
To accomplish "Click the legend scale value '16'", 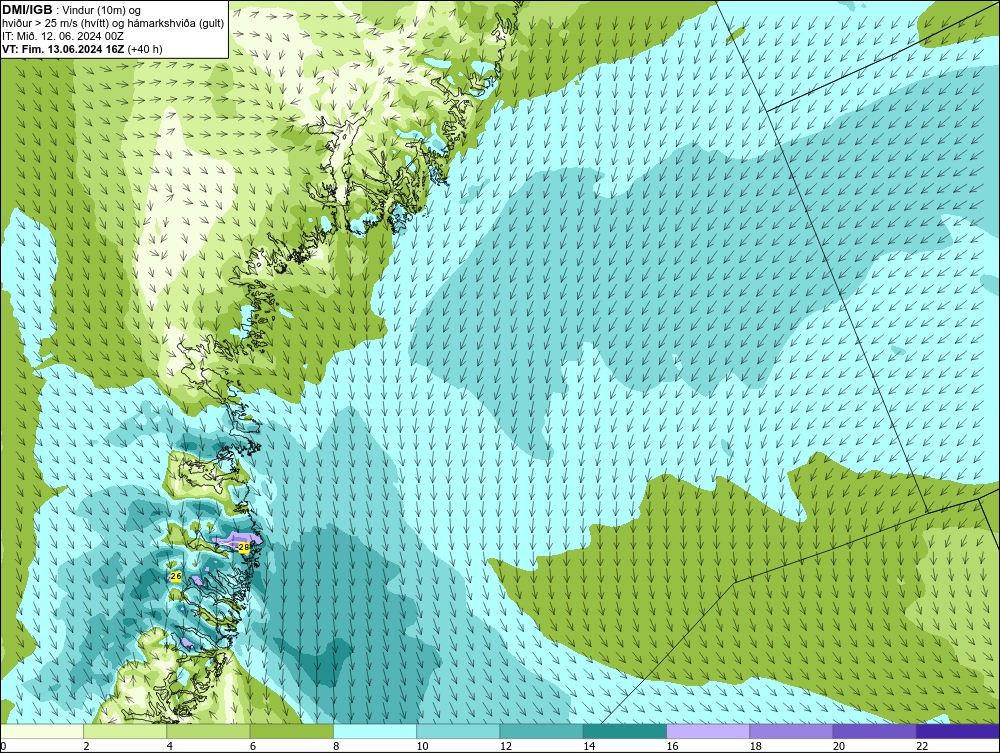I will (672, 746).
